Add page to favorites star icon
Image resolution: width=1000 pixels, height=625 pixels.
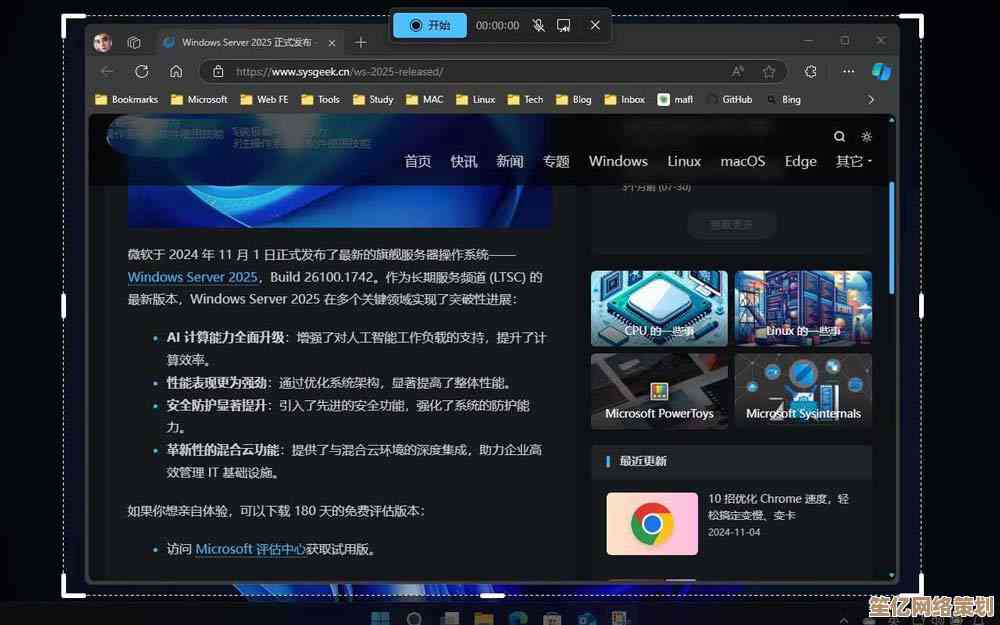click(x=769, y=71)
